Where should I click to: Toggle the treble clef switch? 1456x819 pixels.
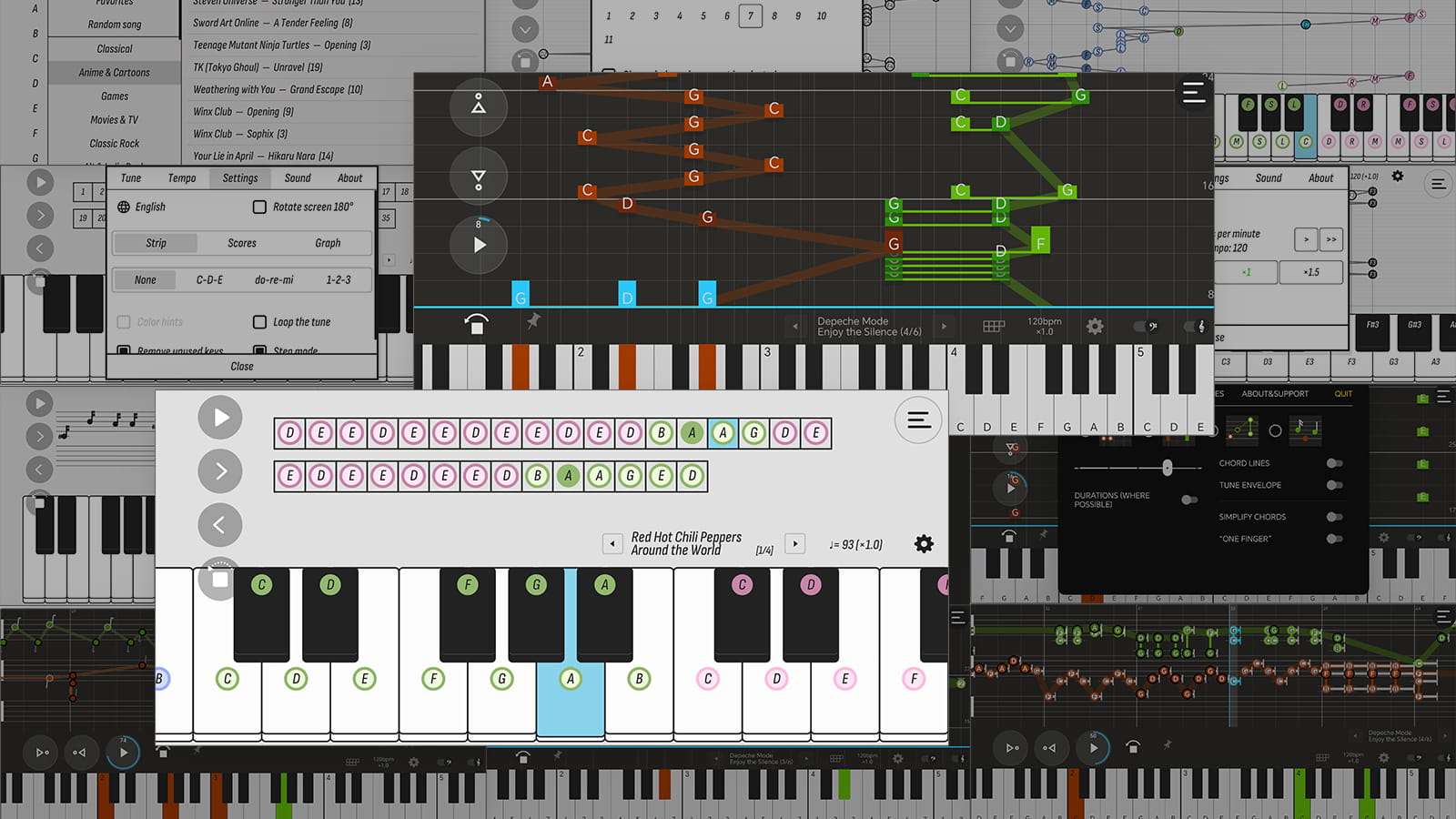coord(1195,326)
